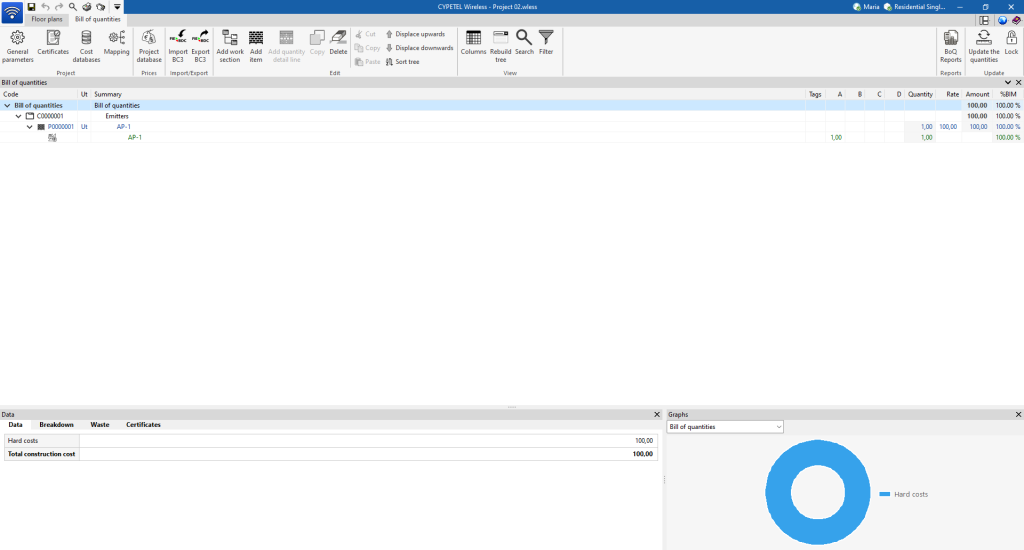This screenshot has width=1024, height=550.
Task: Switch to the Breakdown tab
Action: tap(56, 425)
